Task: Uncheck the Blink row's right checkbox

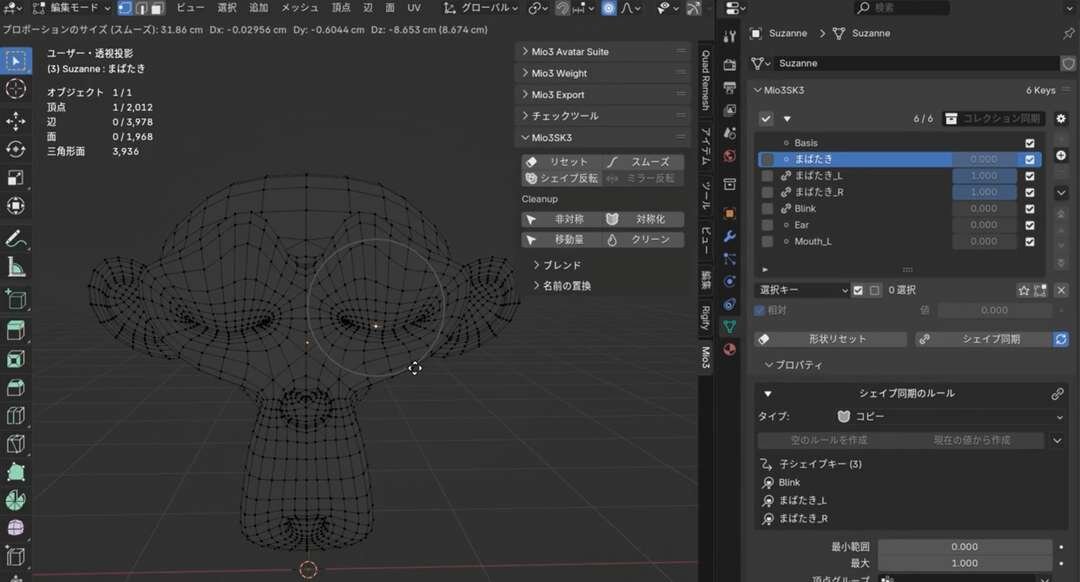Action: (x=1030, y=209)
